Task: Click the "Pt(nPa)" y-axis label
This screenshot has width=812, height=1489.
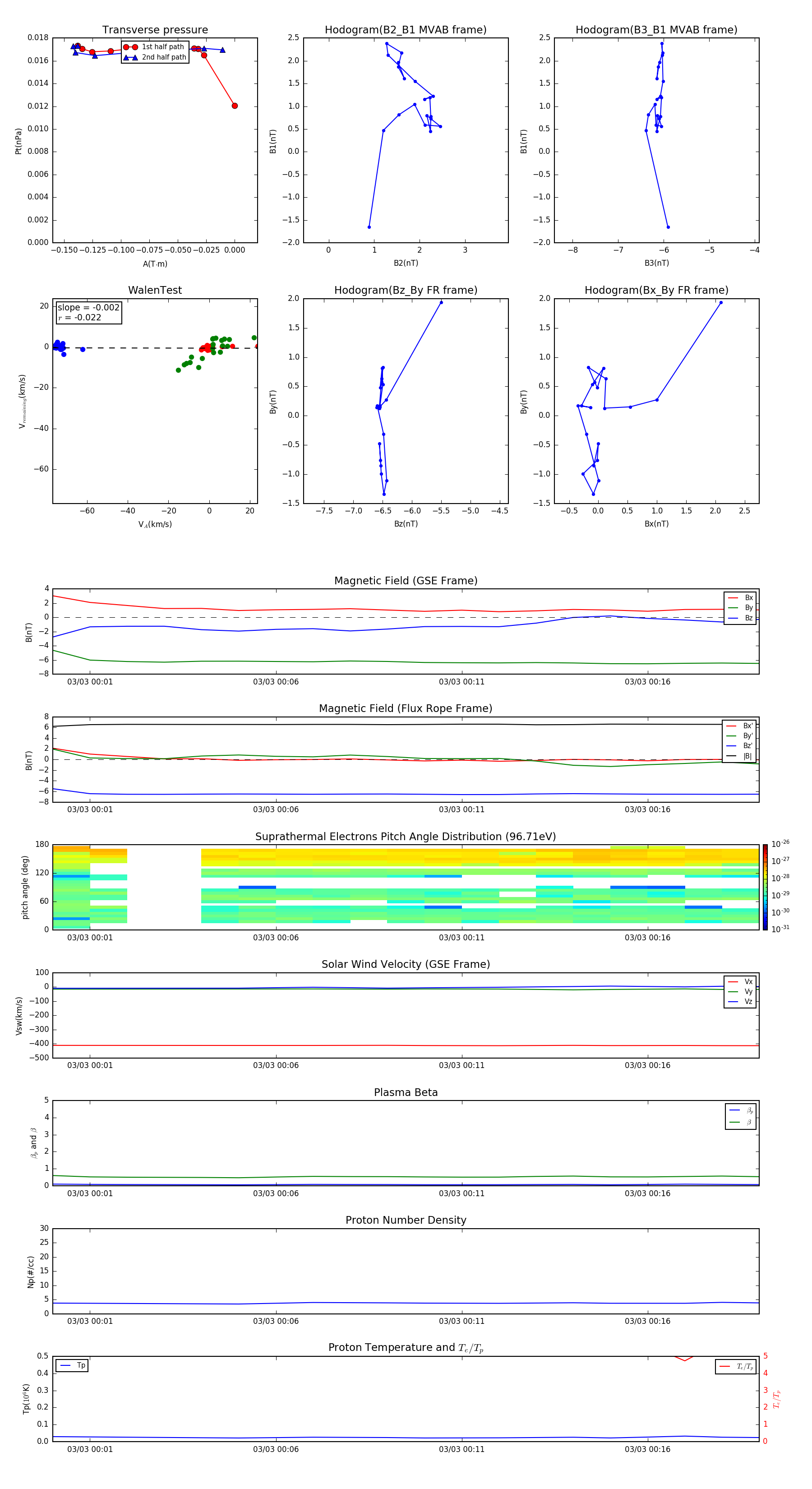Action: [x=18, y=141]
